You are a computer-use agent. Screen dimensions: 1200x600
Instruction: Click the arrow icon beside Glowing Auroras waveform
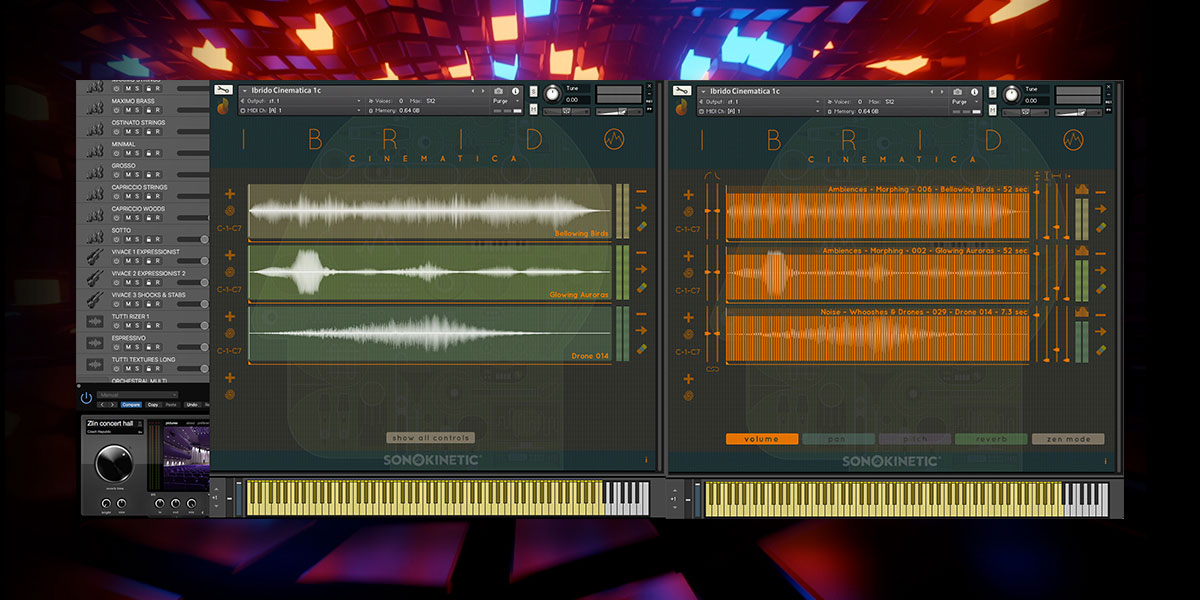(x=641, y=270)
